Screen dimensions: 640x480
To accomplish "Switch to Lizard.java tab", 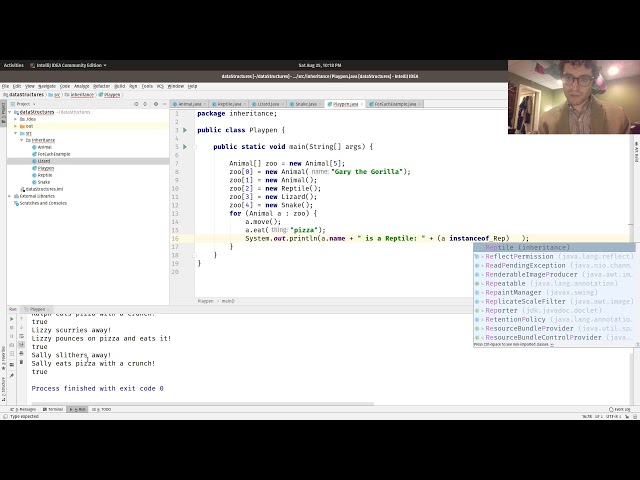I will click(x=268, y=104).
